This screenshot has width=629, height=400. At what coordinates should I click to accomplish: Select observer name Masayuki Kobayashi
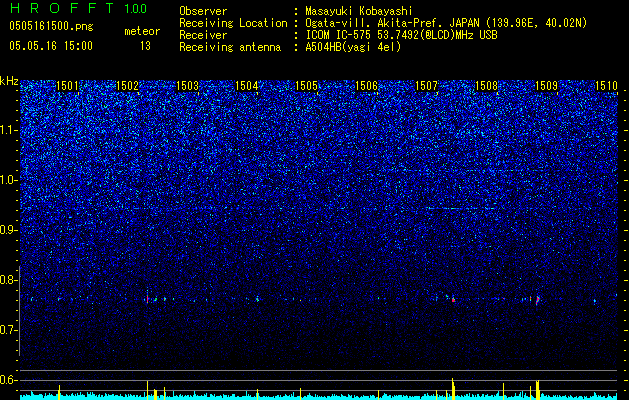[359, 11]
